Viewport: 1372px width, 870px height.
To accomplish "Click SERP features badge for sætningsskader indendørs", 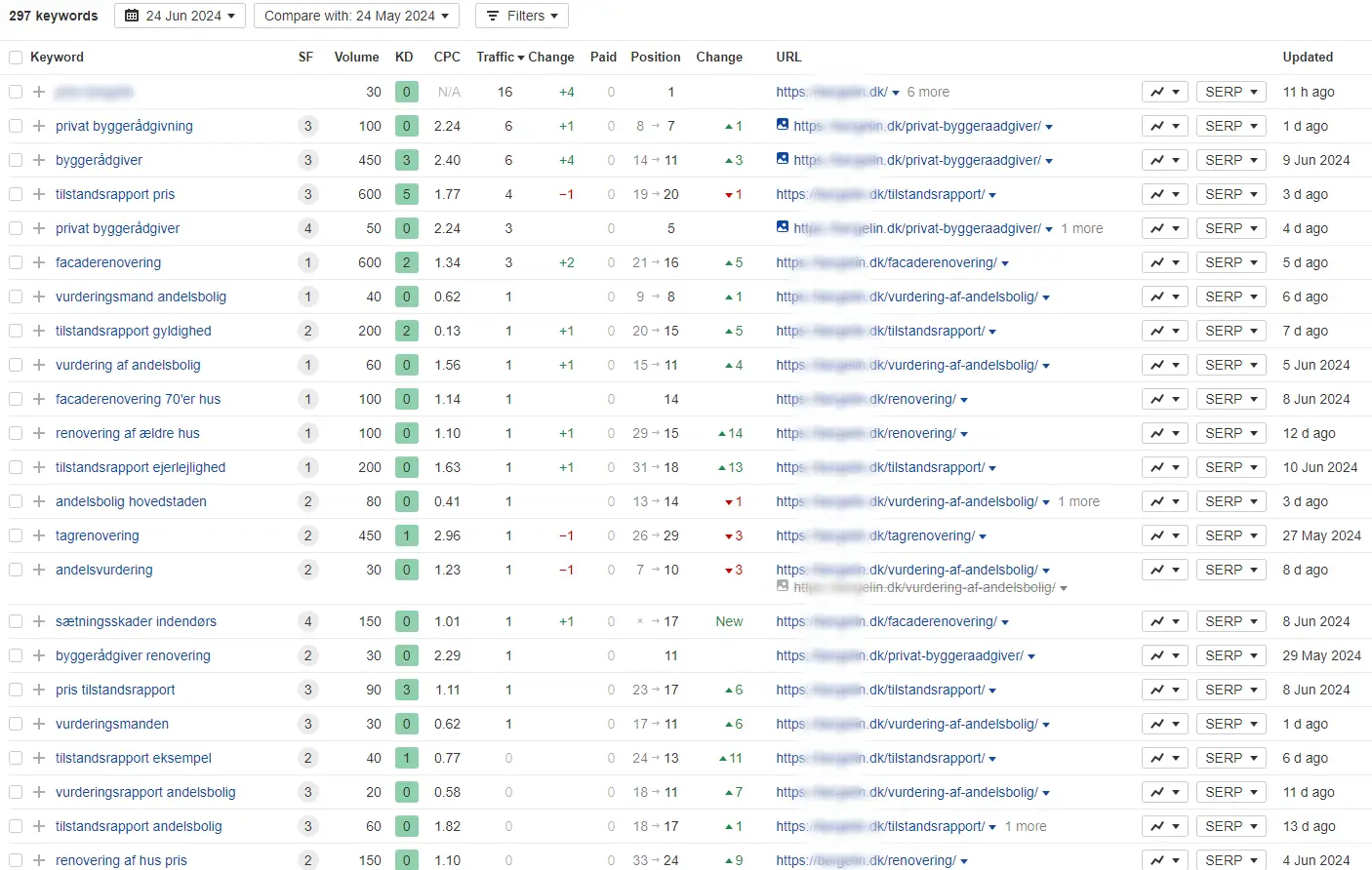I will [307, 621].
